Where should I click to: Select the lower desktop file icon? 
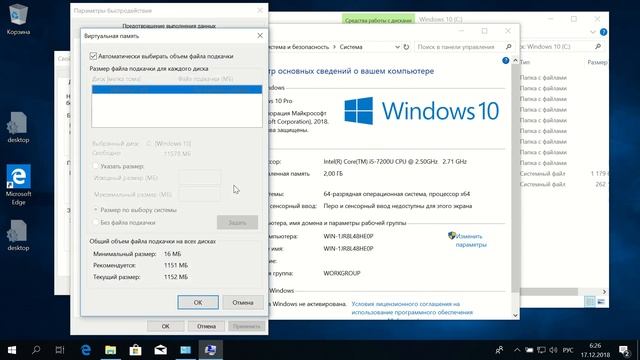pyautogui.click(x=18, y=236)
